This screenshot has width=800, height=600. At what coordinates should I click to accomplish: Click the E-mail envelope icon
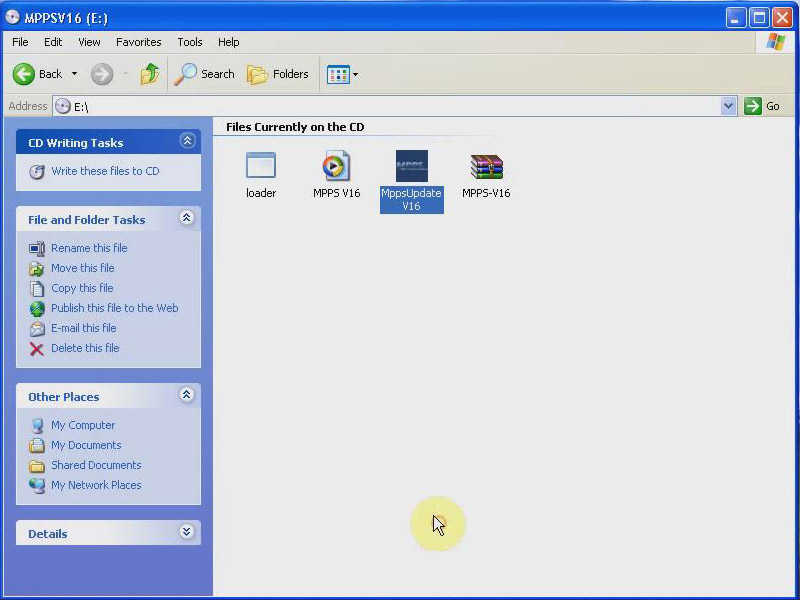pos(37,329)
